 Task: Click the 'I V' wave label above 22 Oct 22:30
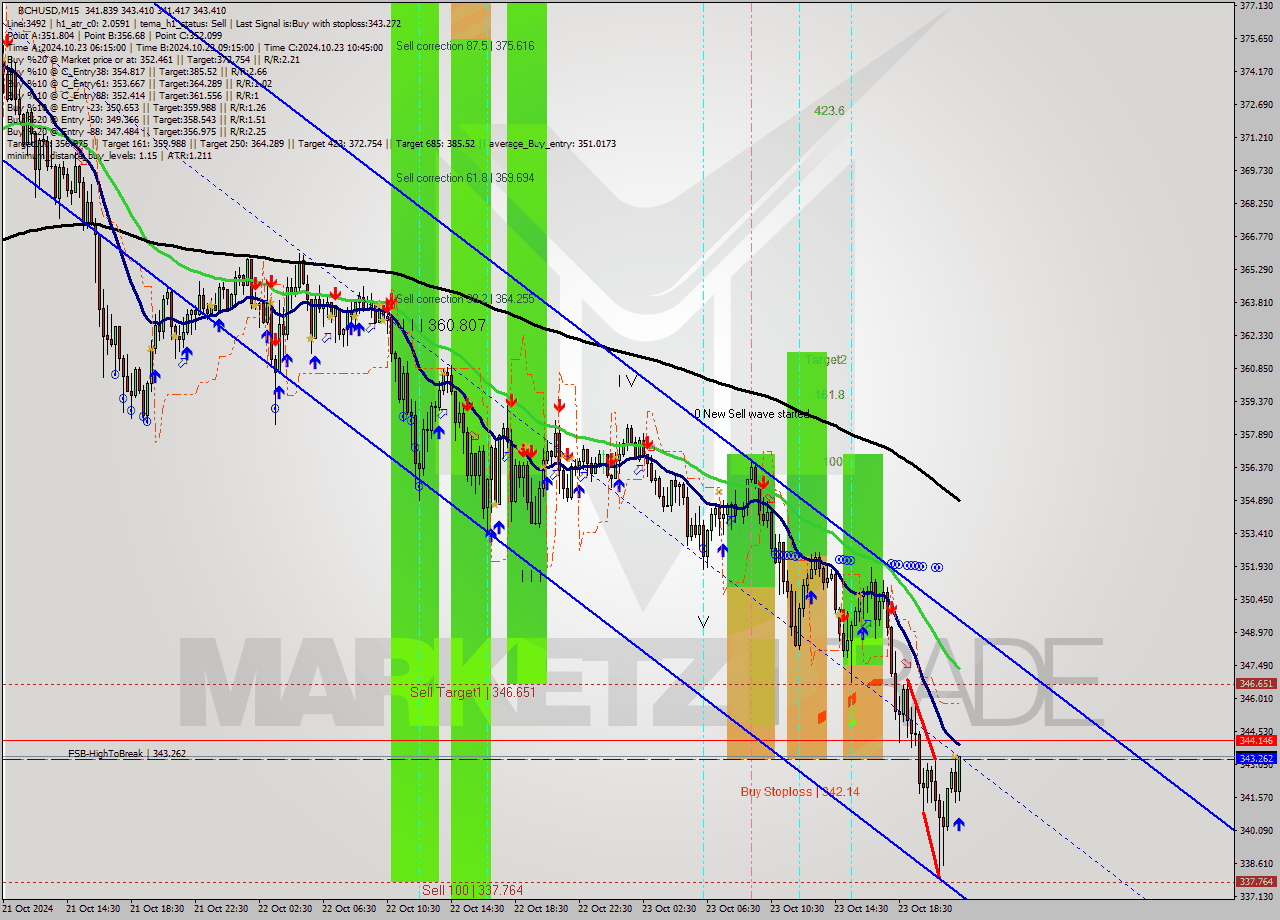click(x=627, y=381)
